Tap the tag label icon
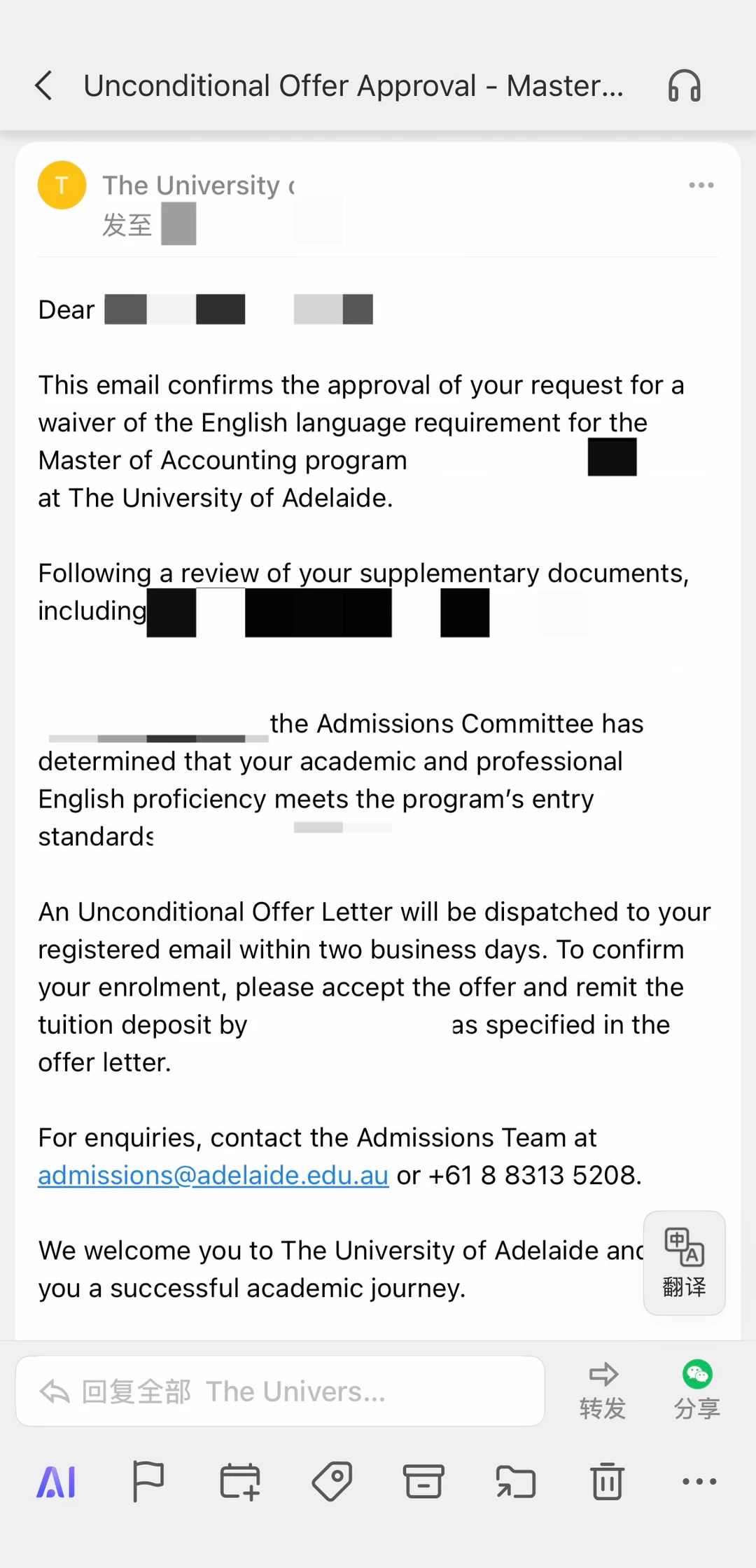The width and height of the screenshot is (756, 1568). 332,1482
